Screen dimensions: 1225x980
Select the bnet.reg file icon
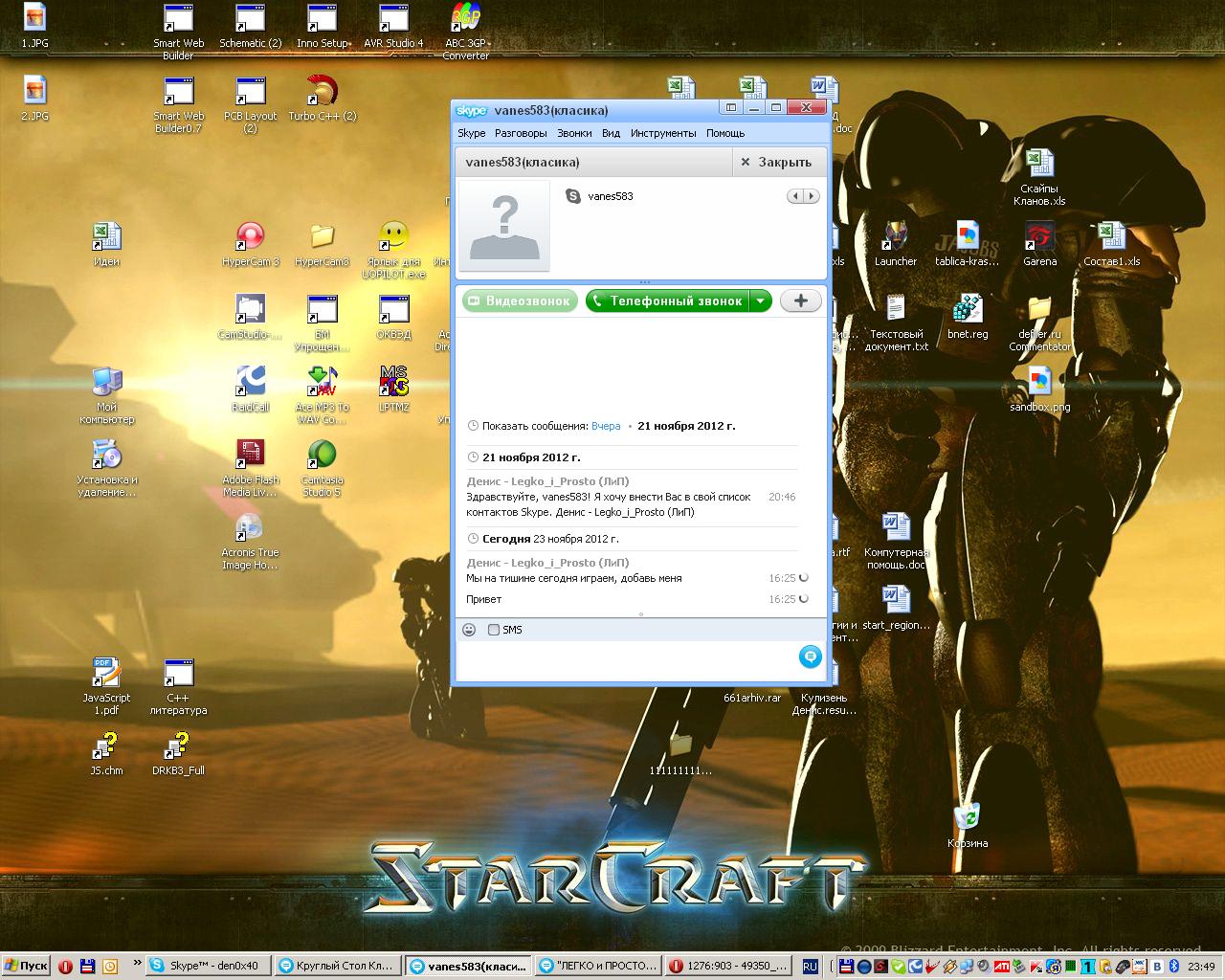tap(968, 318)
